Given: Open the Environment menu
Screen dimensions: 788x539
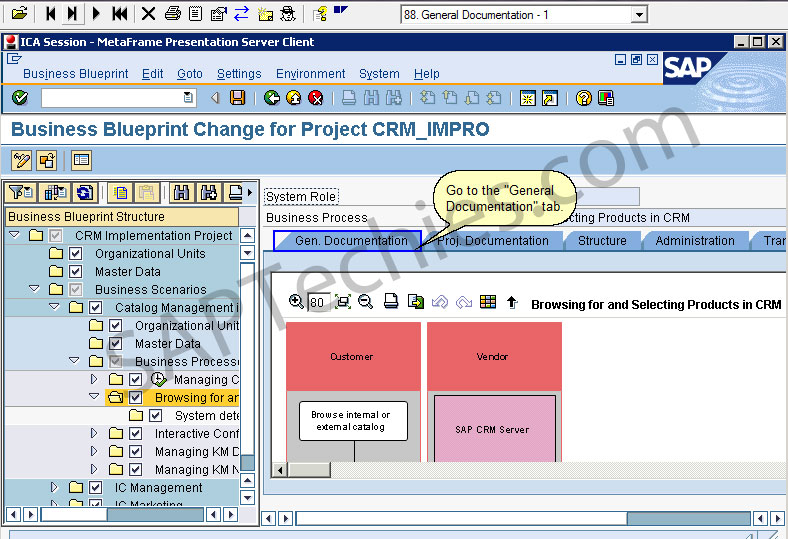Looking at the screenshot, I should (x=311, y=74).
